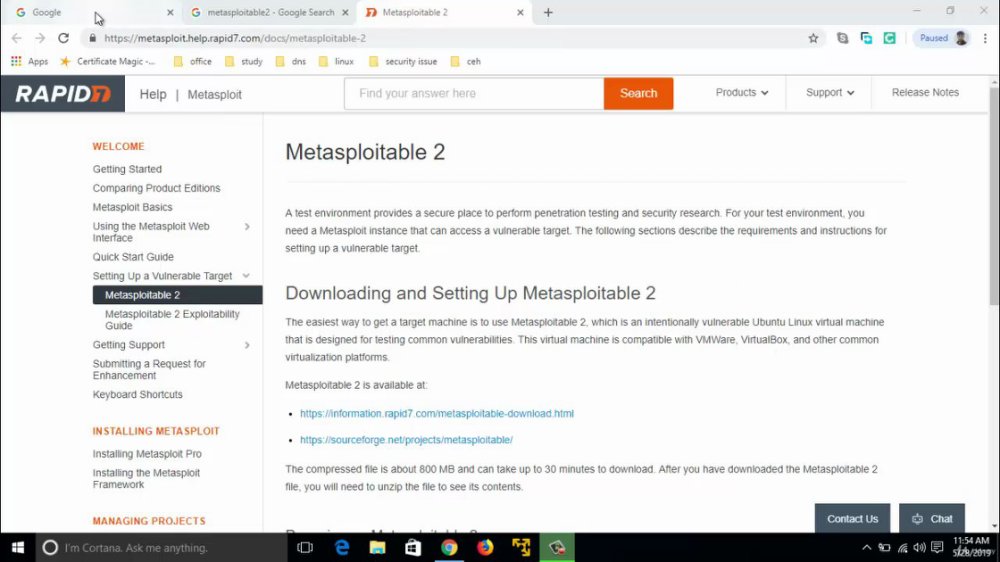Open Chrome's three-dot menu
Screen dimensions: 1000x562
click(985, 38)
